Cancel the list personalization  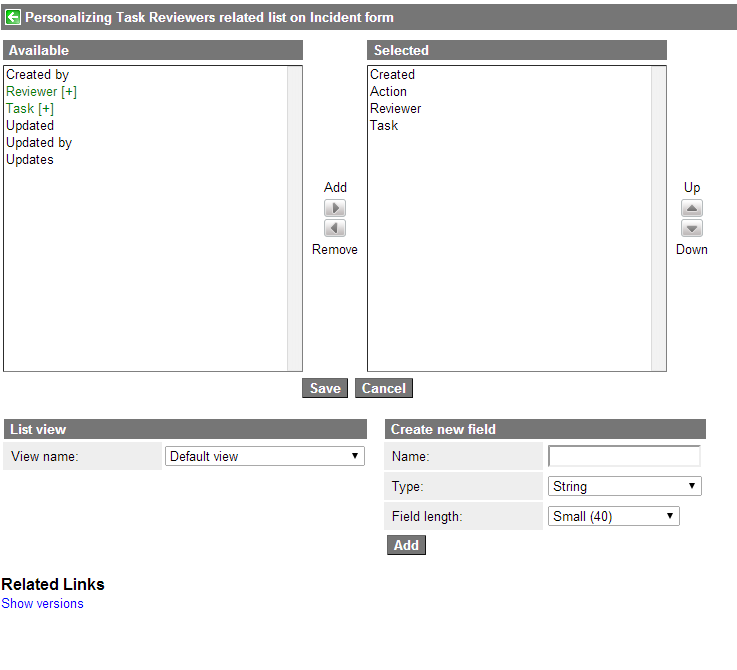point(384,388)
